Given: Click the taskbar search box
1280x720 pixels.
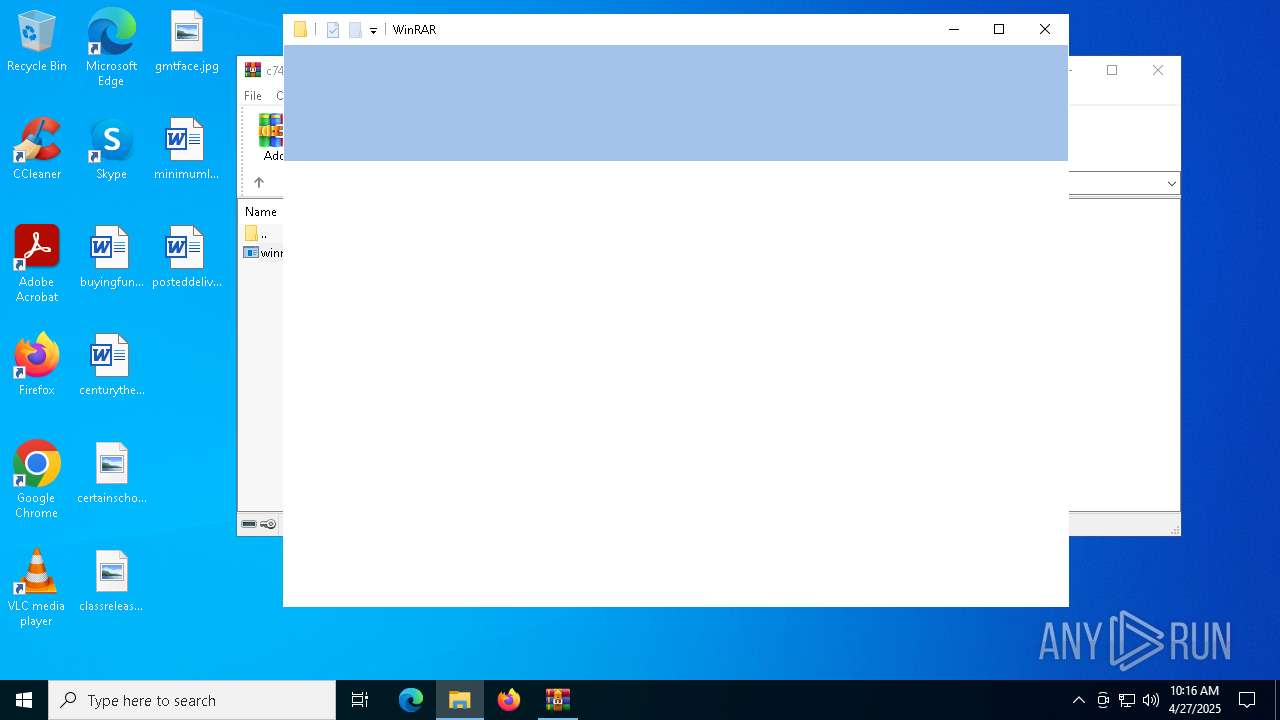Looking at the screenshot, I should (192, 700).
